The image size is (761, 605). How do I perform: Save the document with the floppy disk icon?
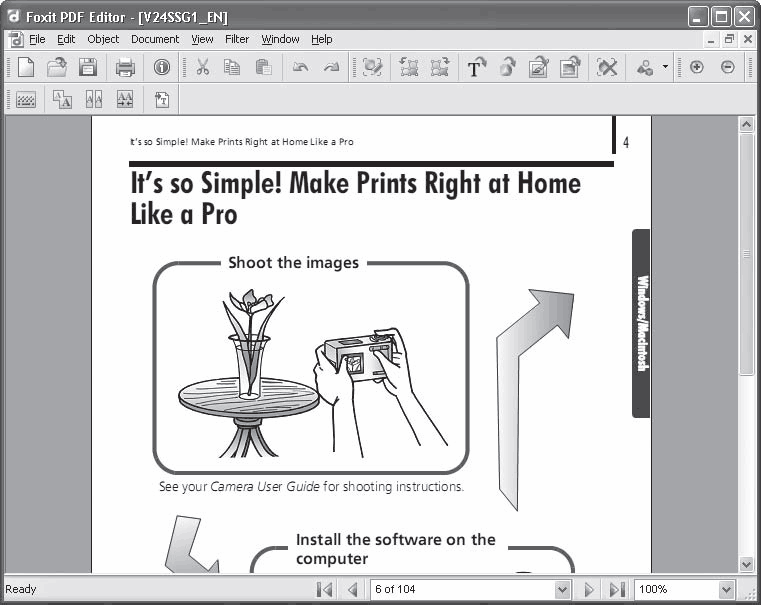[x=88, y=67]
